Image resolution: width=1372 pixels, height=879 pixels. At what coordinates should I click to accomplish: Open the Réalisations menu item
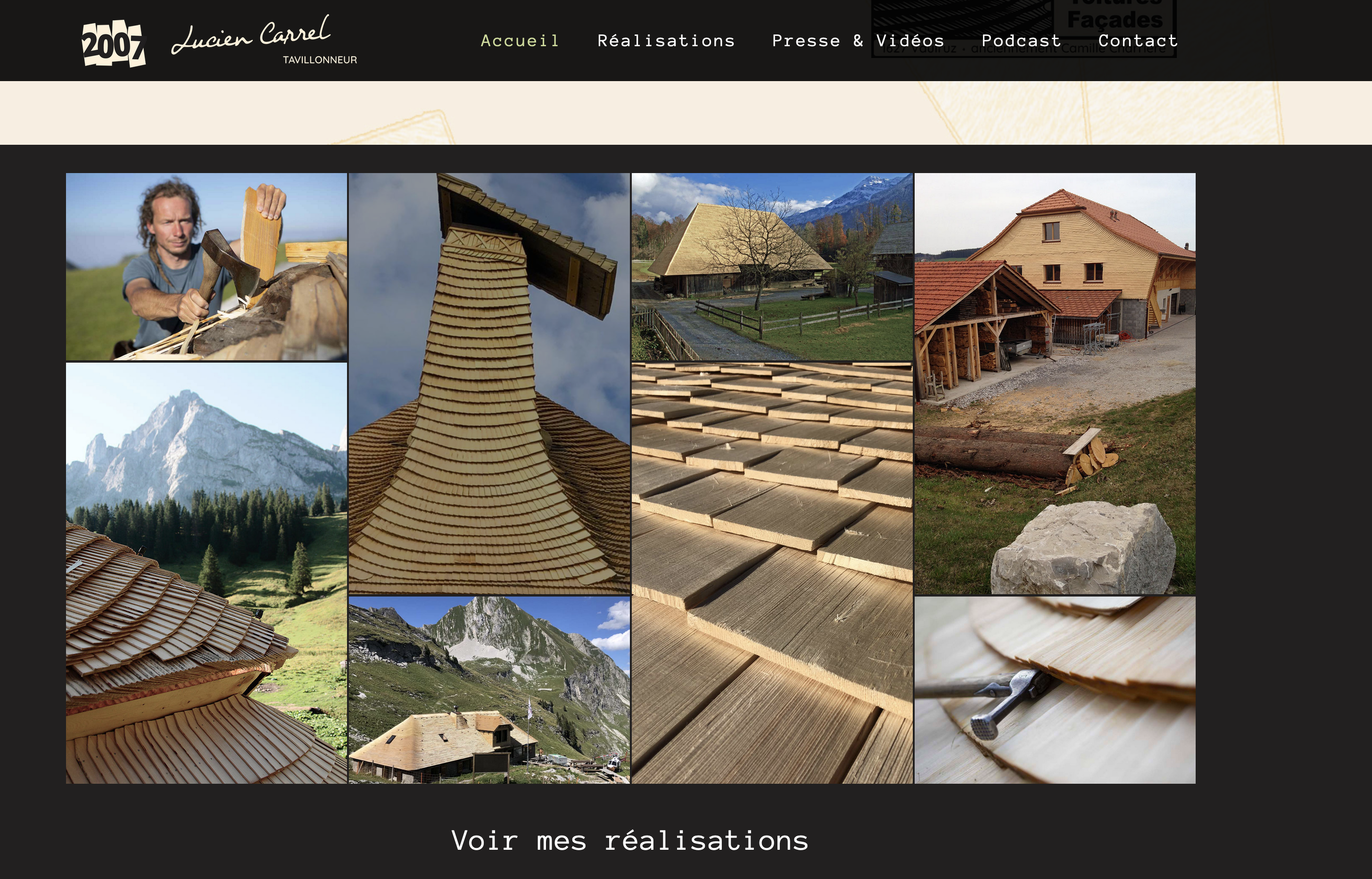pos(666,41)
